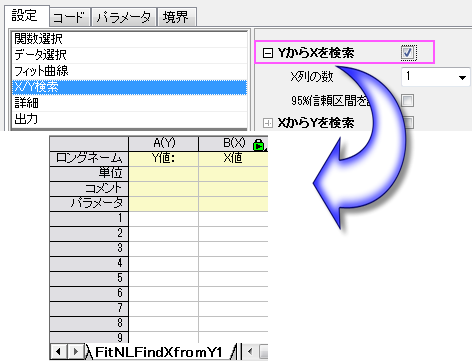The width and height of the screenshot is (472, 363).
Task: Select X/Y検索 in the settings list
Action: coord(129,87)
